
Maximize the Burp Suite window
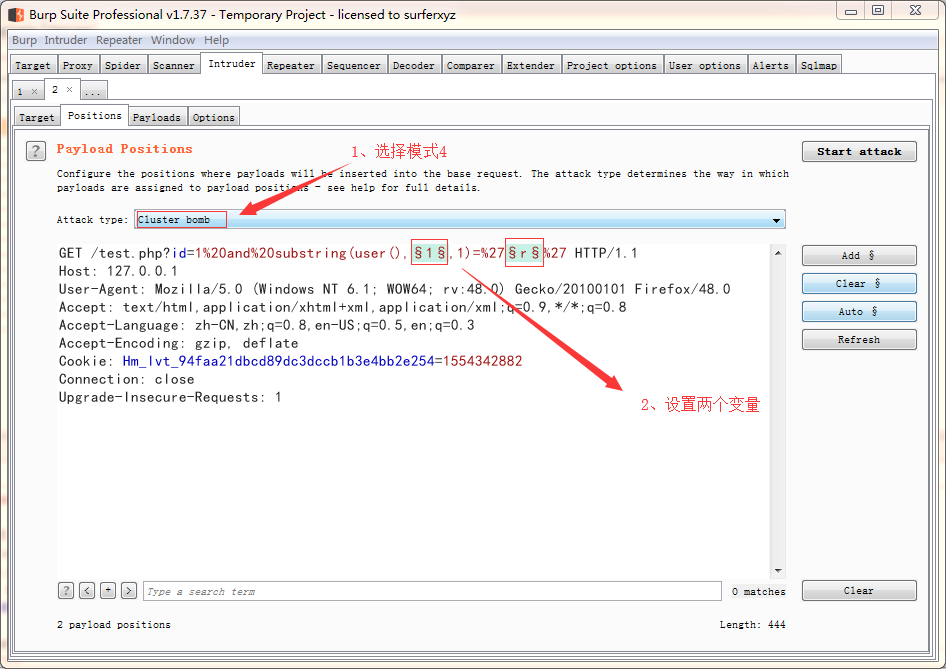pyautogui.click(x=878, y=10)
